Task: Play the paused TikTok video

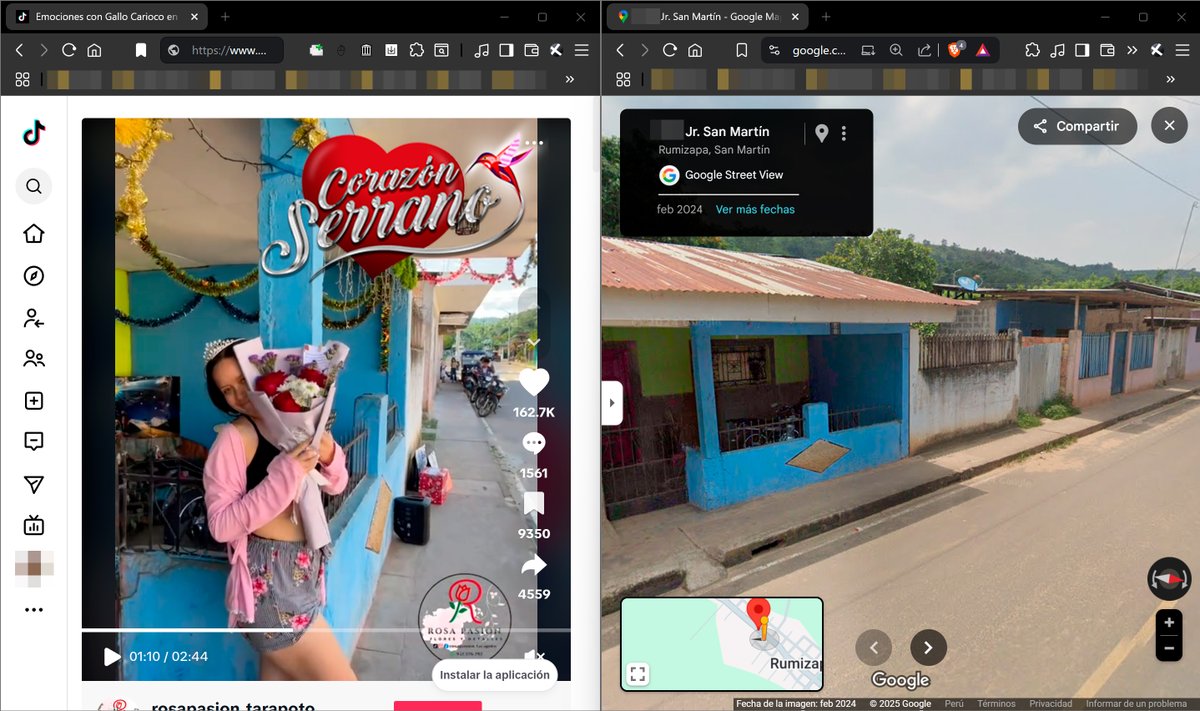Action: [111, 657]
